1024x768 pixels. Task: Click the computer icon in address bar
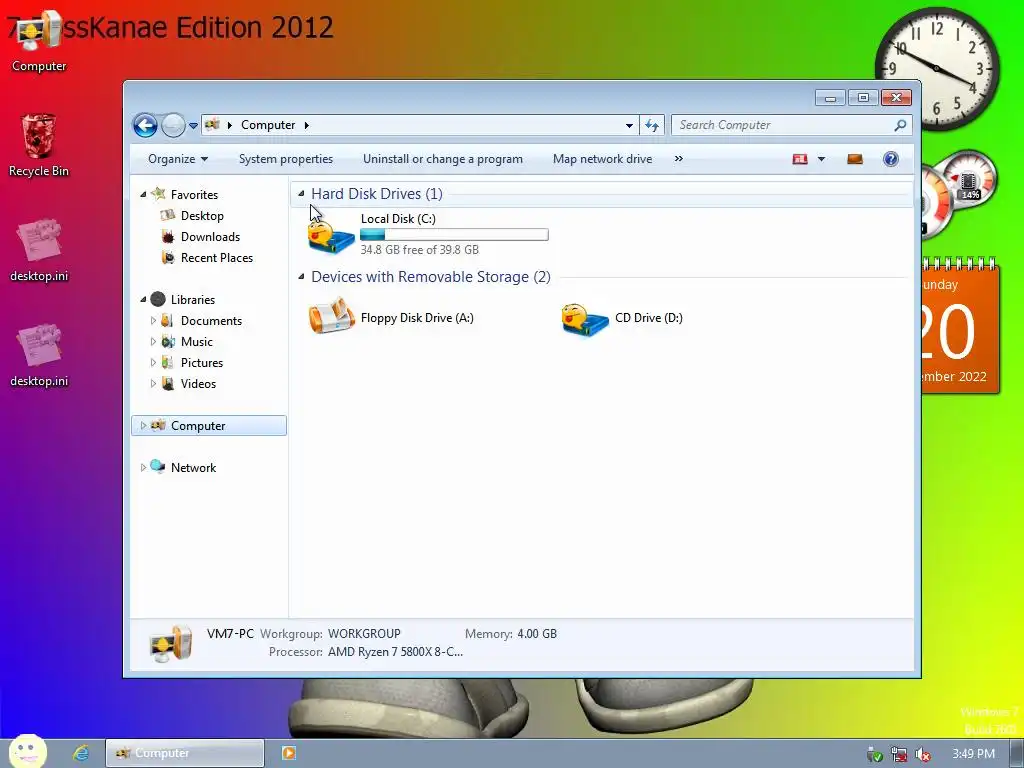click(x=212, y=124)
